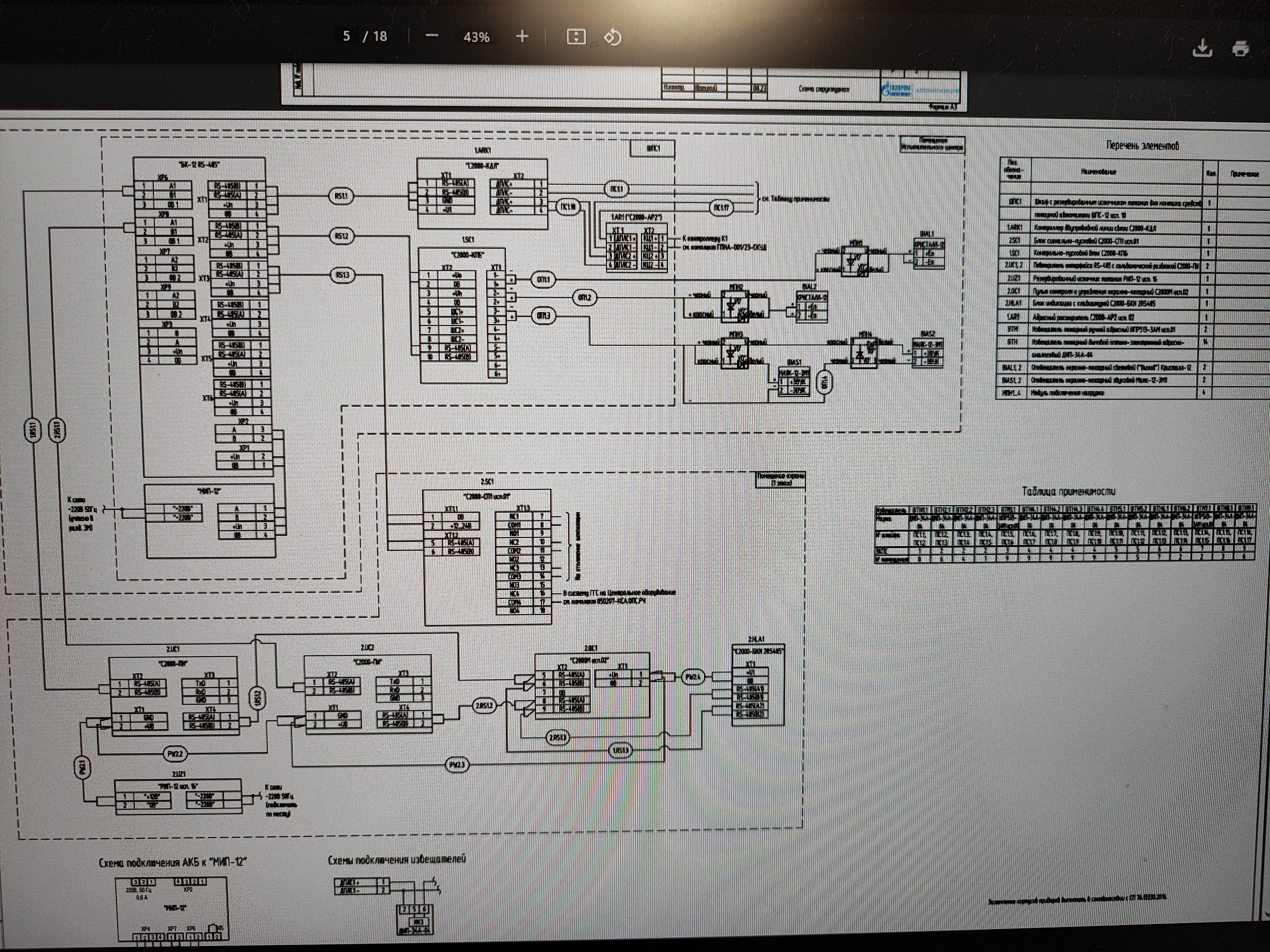1270x952 pixels.
Task: Print the document
Action: click(1241, 48)
